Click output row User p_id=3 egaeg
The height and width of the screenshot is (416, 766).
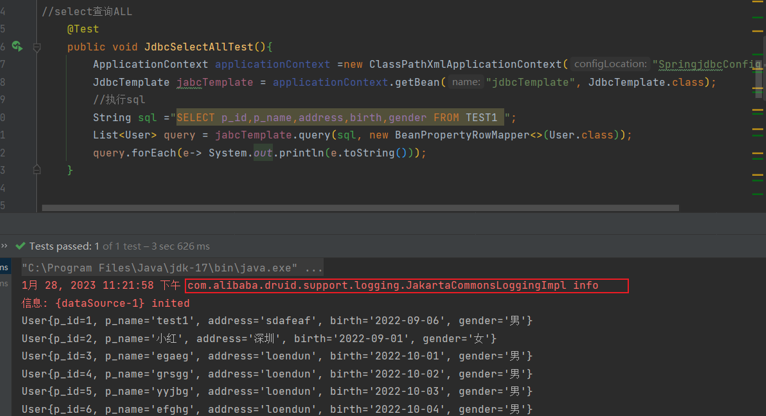click(277, 356)
